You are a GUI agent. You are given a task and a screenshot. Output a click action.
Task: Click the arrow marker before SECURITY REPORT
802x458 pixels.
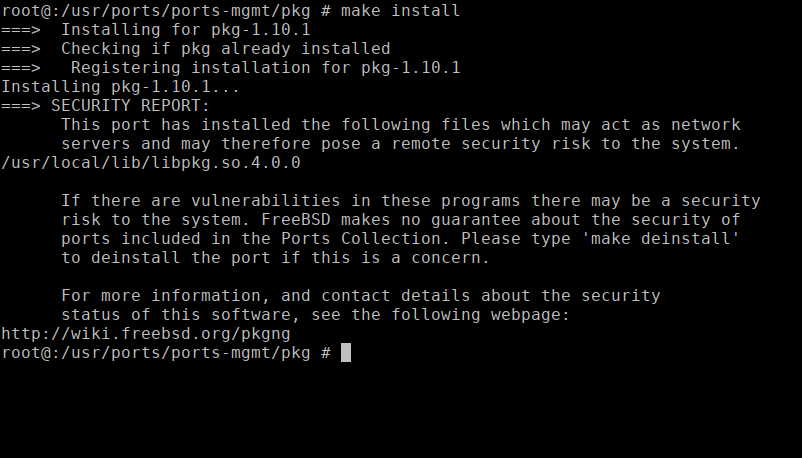(x=21, y=105)
